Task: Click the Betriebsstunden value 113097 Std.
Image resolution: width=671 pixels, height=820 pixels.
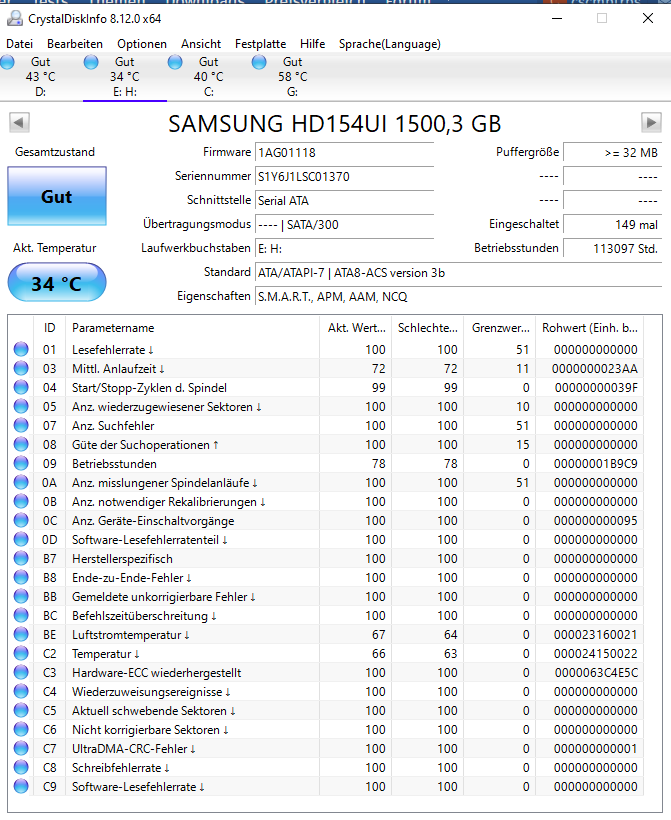Action: pyautogui.click(x=612, y=249)
